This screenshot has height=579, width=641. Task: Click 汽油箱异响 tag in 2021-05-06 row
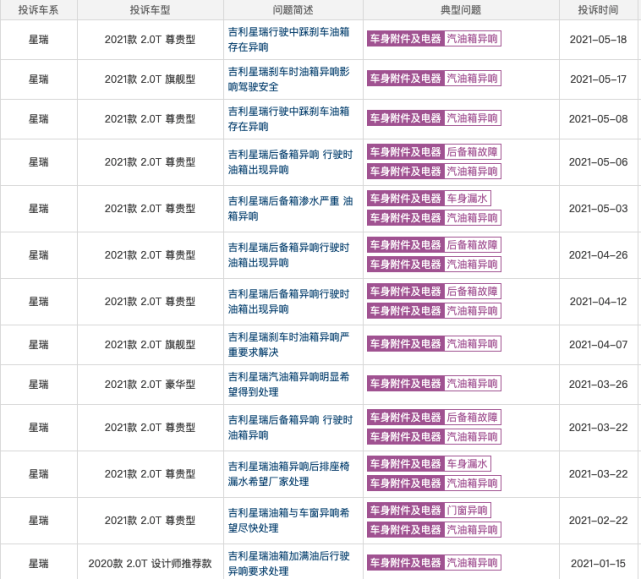(472, 171)
